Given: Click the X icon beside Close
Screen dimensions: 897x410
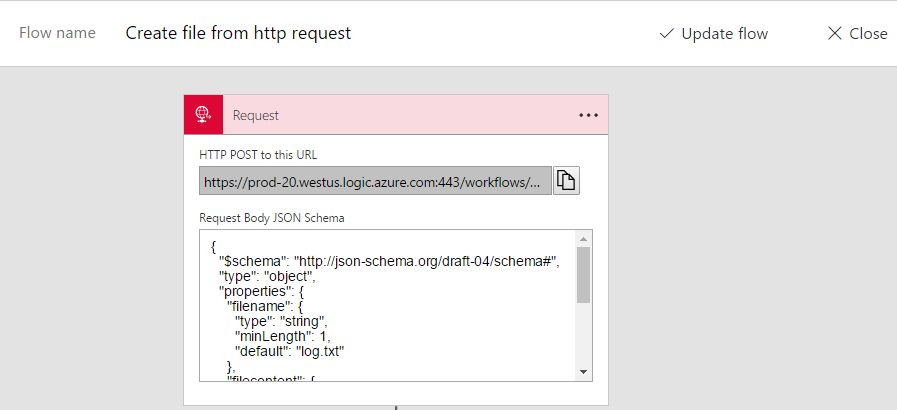Looking at the screenshot, I should pos(835,34).
